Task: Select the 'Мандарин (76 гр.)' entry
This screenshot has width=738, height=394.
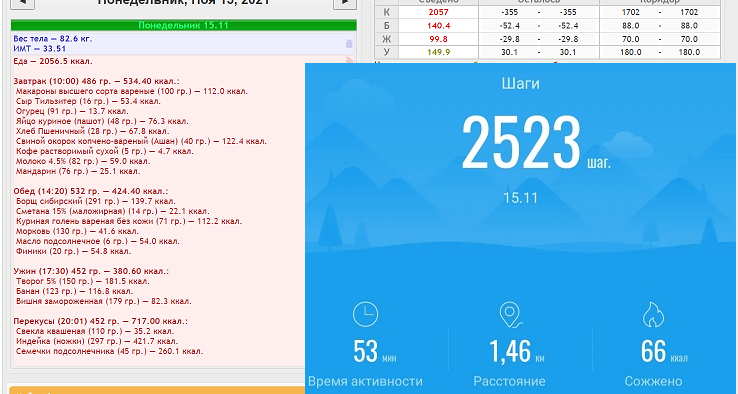Action: 78,171
